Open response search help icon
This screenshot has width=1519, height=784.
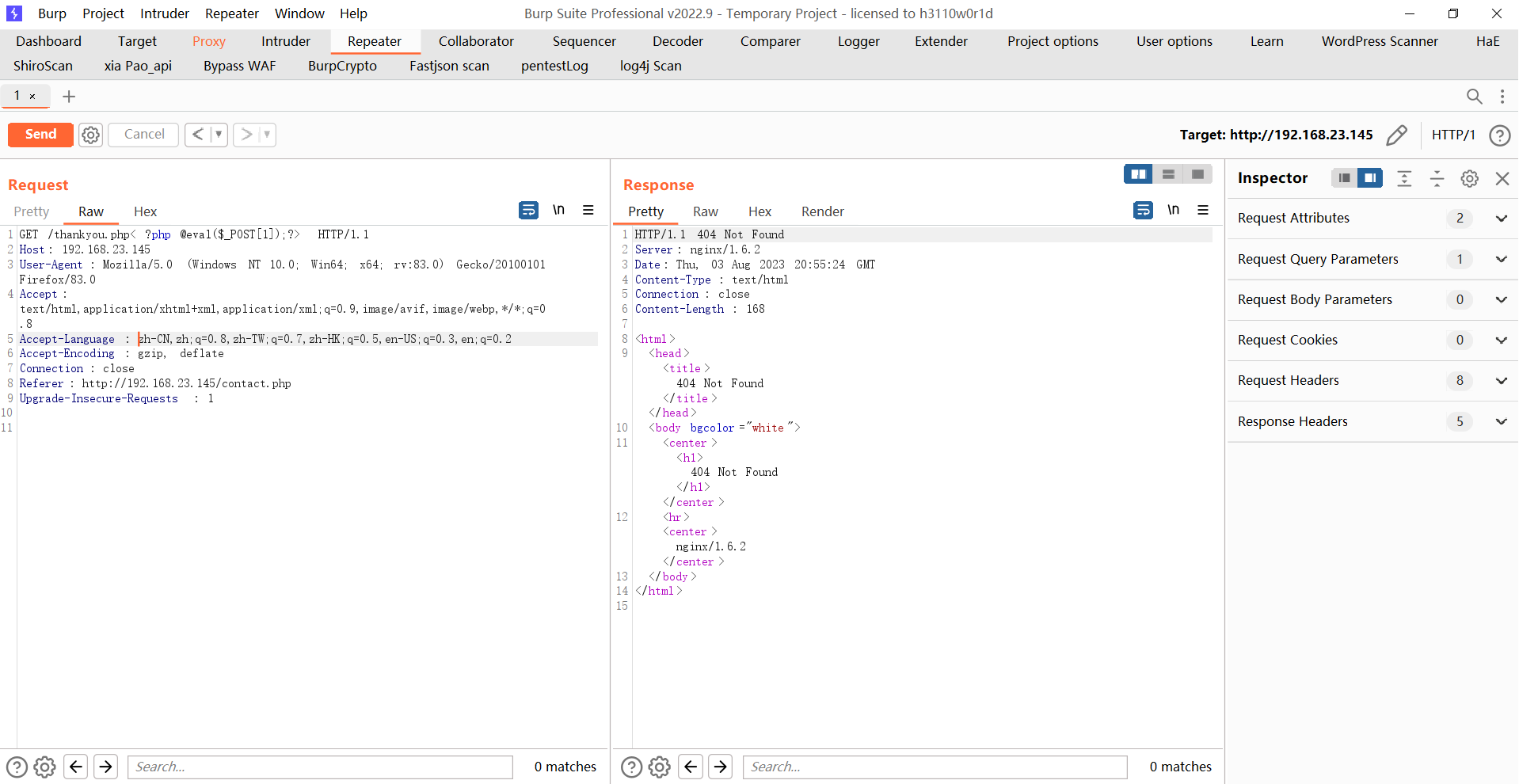(x=631, y=767)
